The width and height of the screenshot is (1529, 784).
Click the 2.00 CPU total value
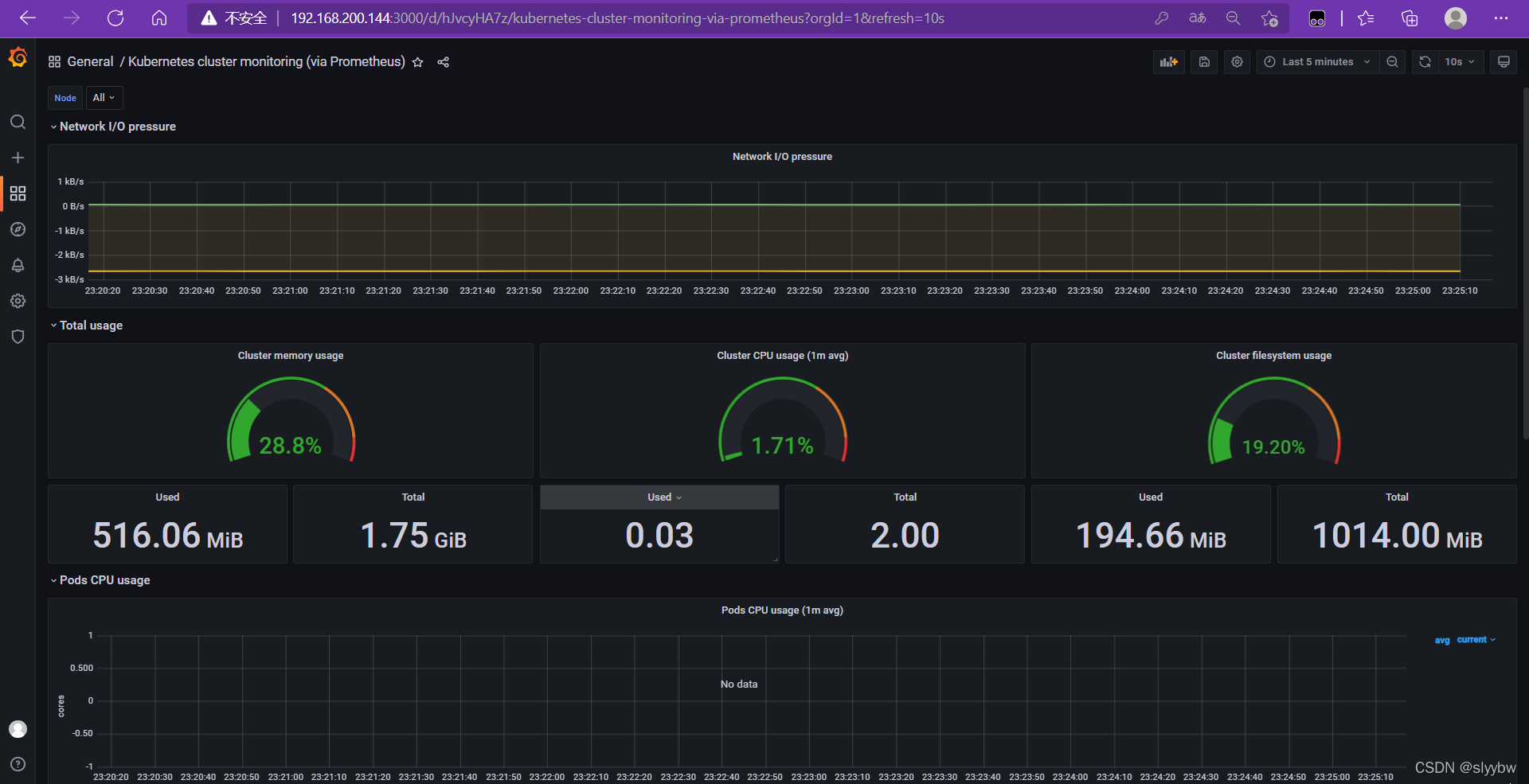tap(905, 536)
